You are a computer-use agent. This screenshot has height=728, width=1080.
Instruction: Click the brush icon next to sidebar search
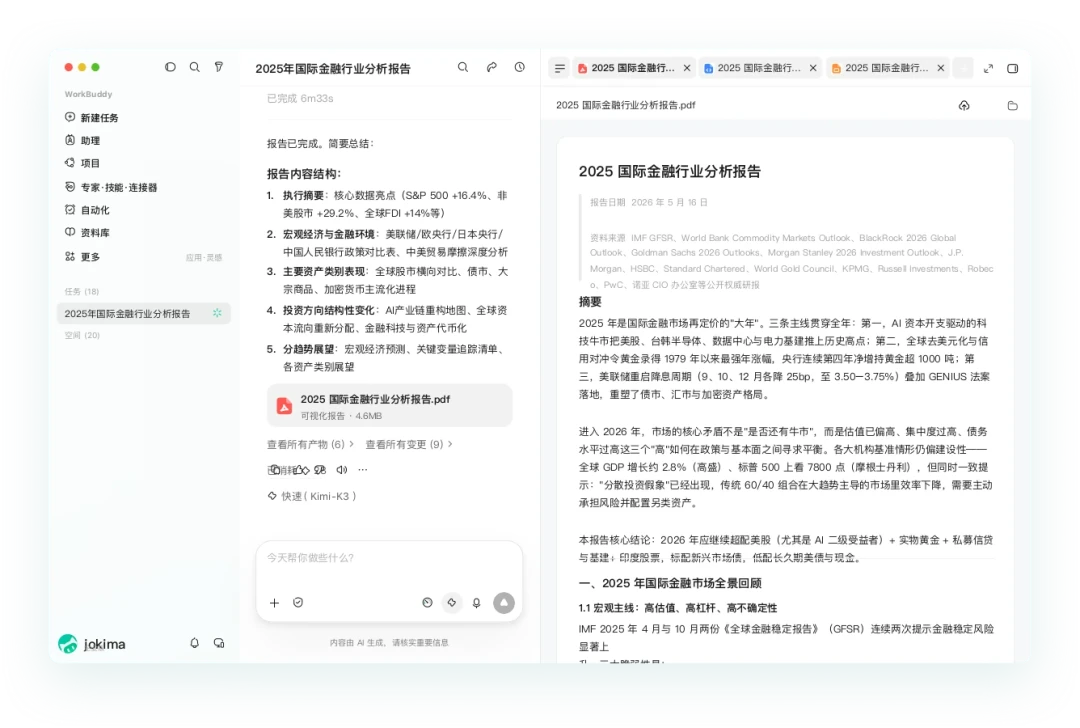click(x=218, y=67)
